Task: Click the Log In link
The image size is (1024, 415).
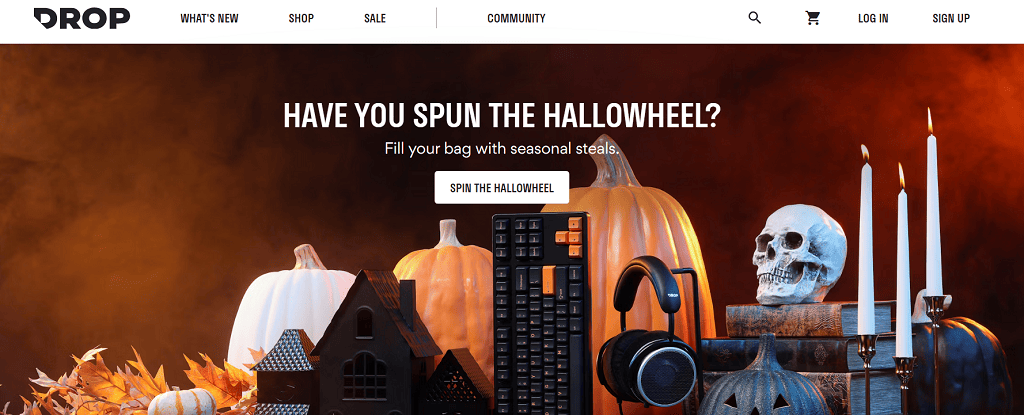Action: pos(873,18)
